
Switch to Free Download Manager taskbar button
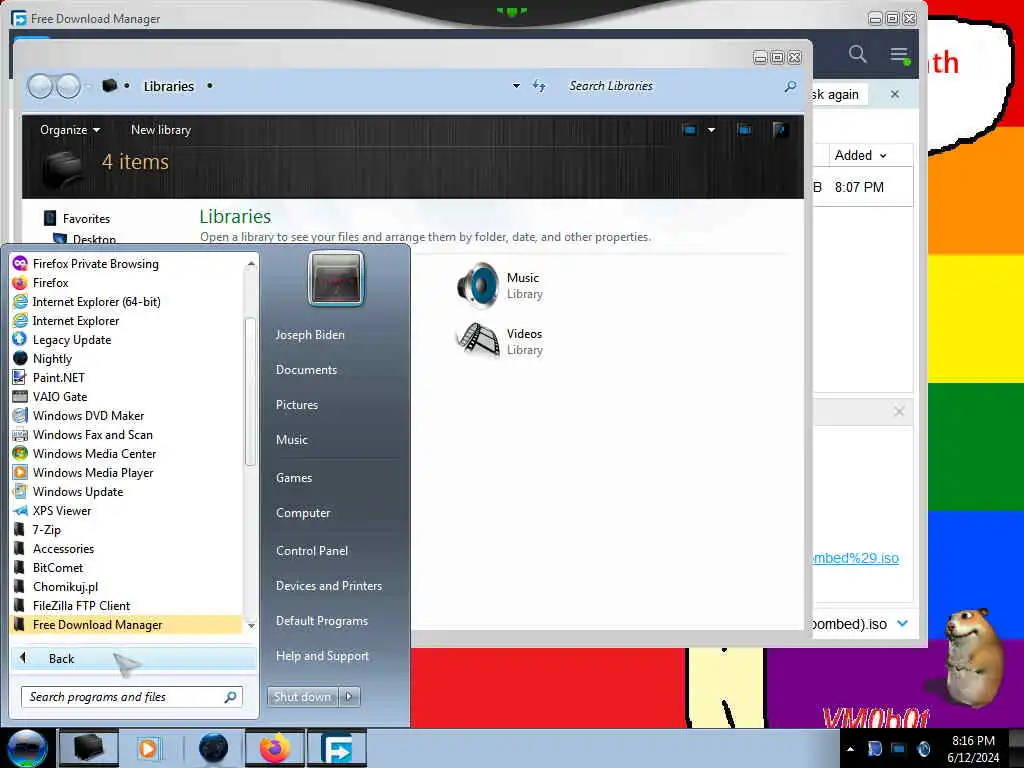(x=337, y=748)
